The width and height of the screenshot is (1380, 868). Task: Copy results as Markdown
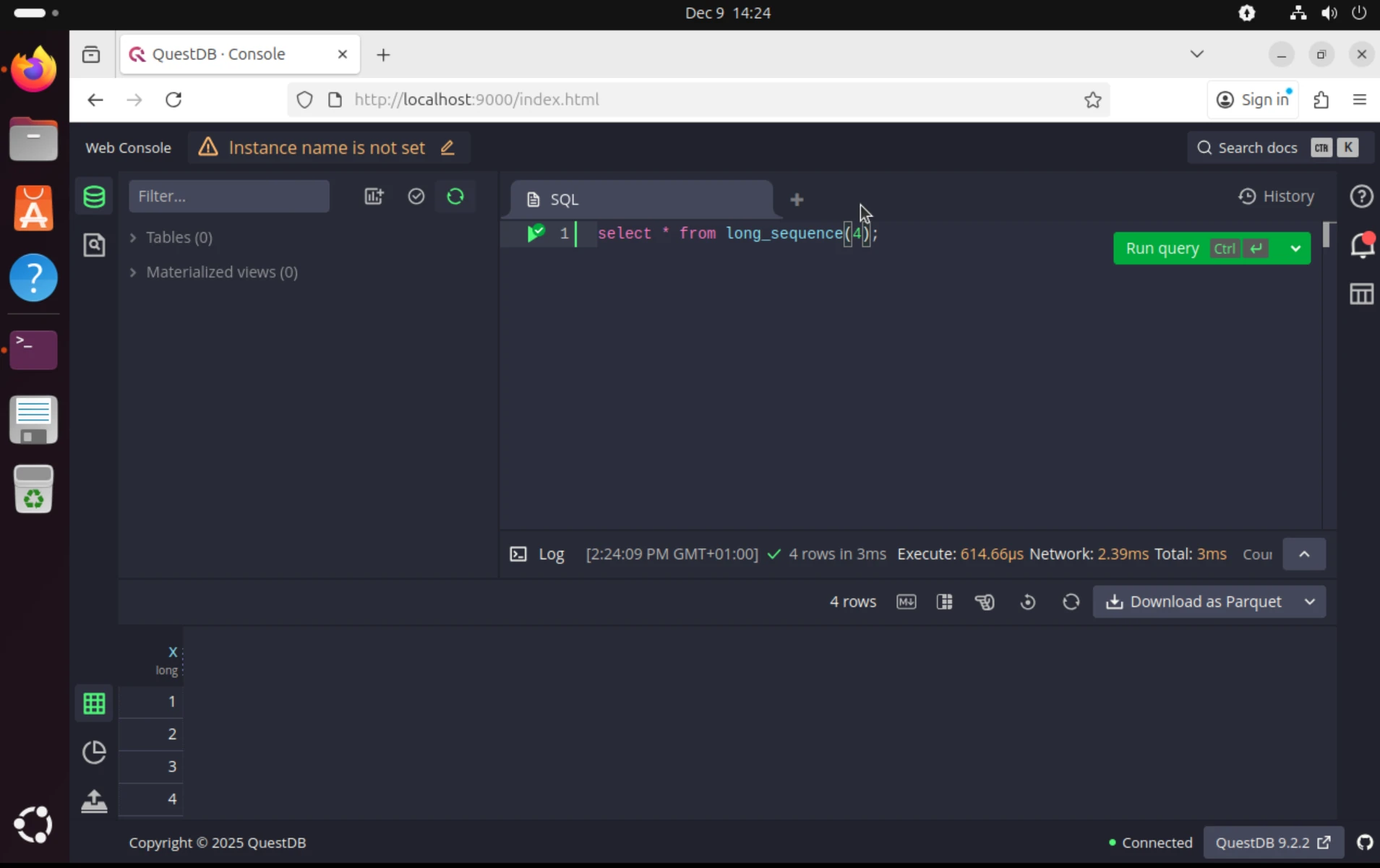coord(907,601)
